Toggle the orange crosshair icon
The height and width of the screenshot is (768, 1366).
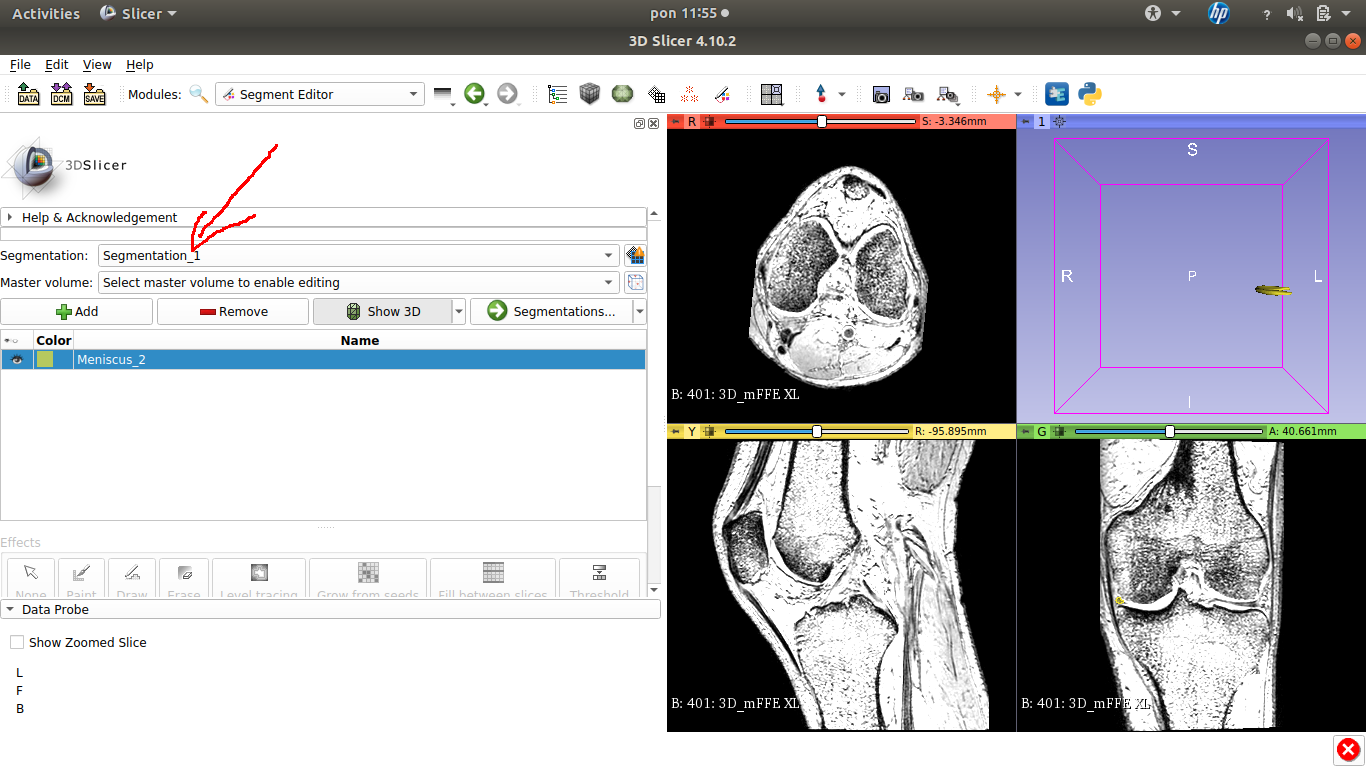point(996,94)
